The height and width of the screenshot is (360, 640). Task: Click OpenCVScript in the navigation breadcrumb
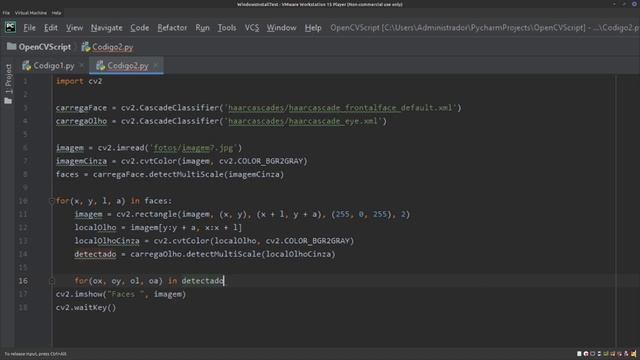point(44,47)
